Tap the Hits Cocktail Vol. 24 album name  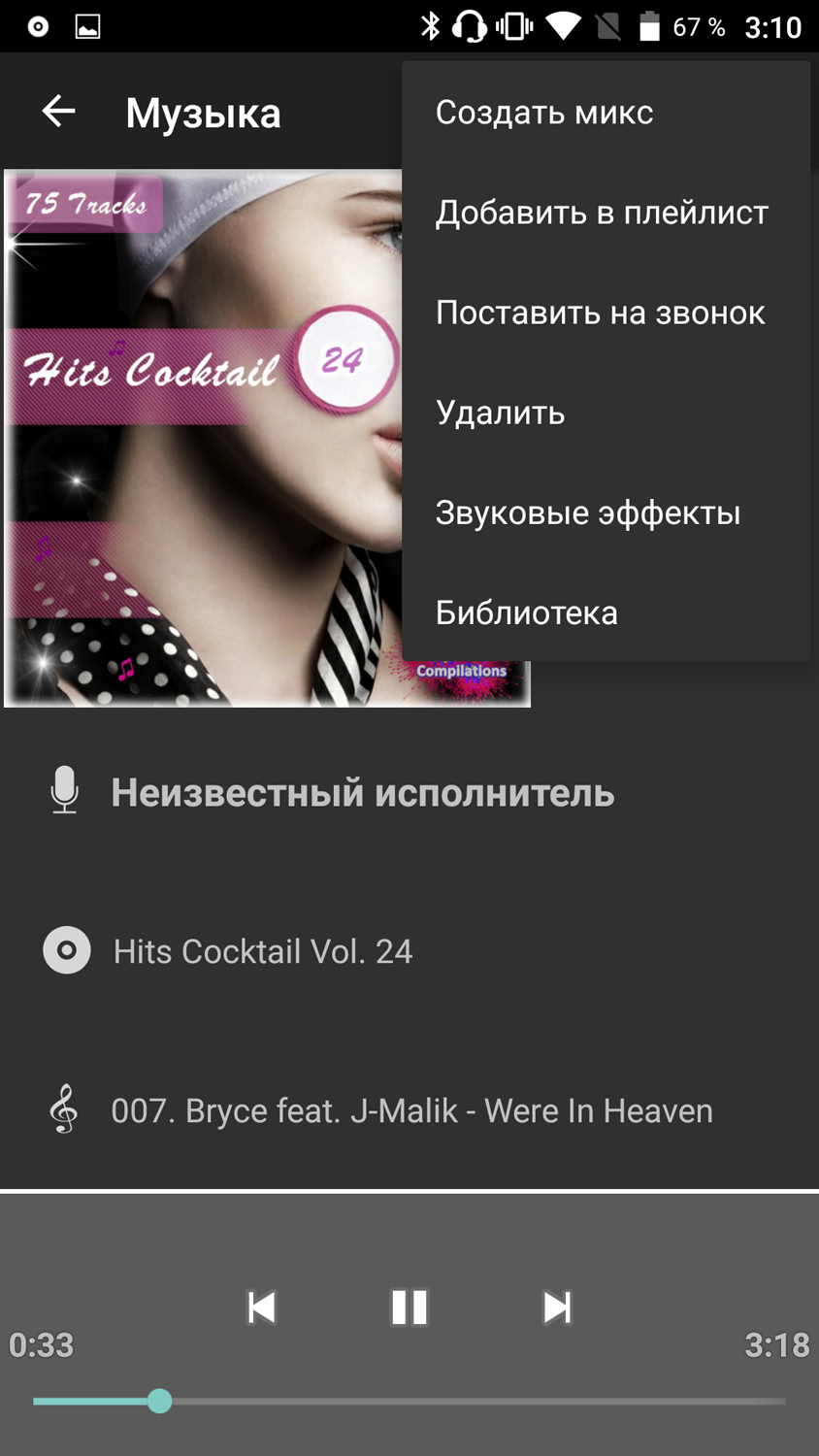click(x=263, y=951)
